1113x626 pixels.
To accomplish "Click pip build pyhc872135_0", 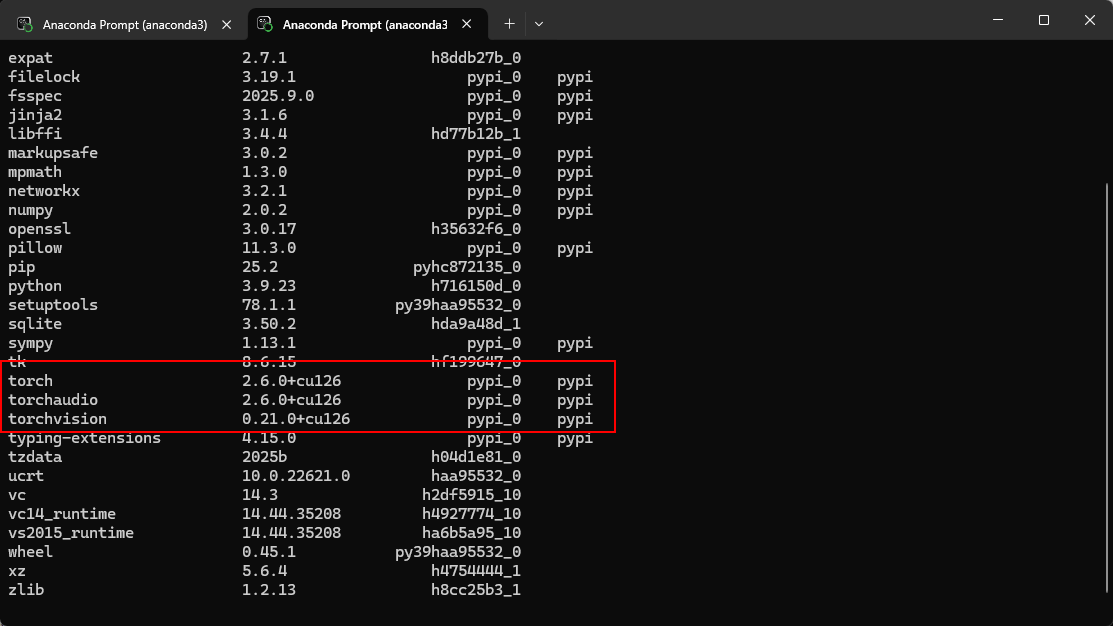I will tap(467, 268).
